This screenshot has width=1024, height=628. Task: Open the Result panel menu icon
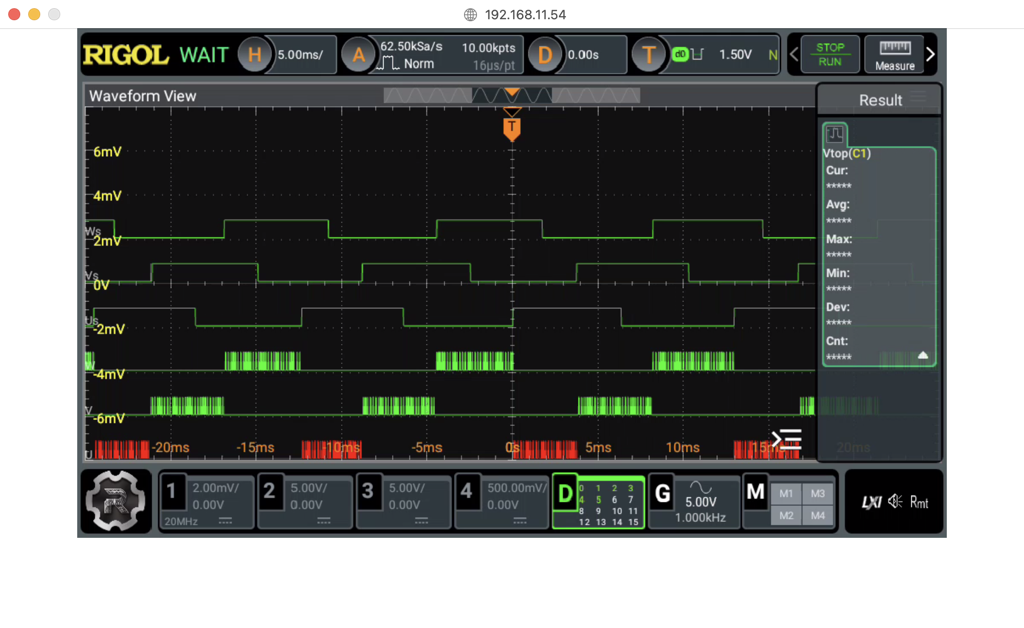pyautogui.click(x=919, y=98)
